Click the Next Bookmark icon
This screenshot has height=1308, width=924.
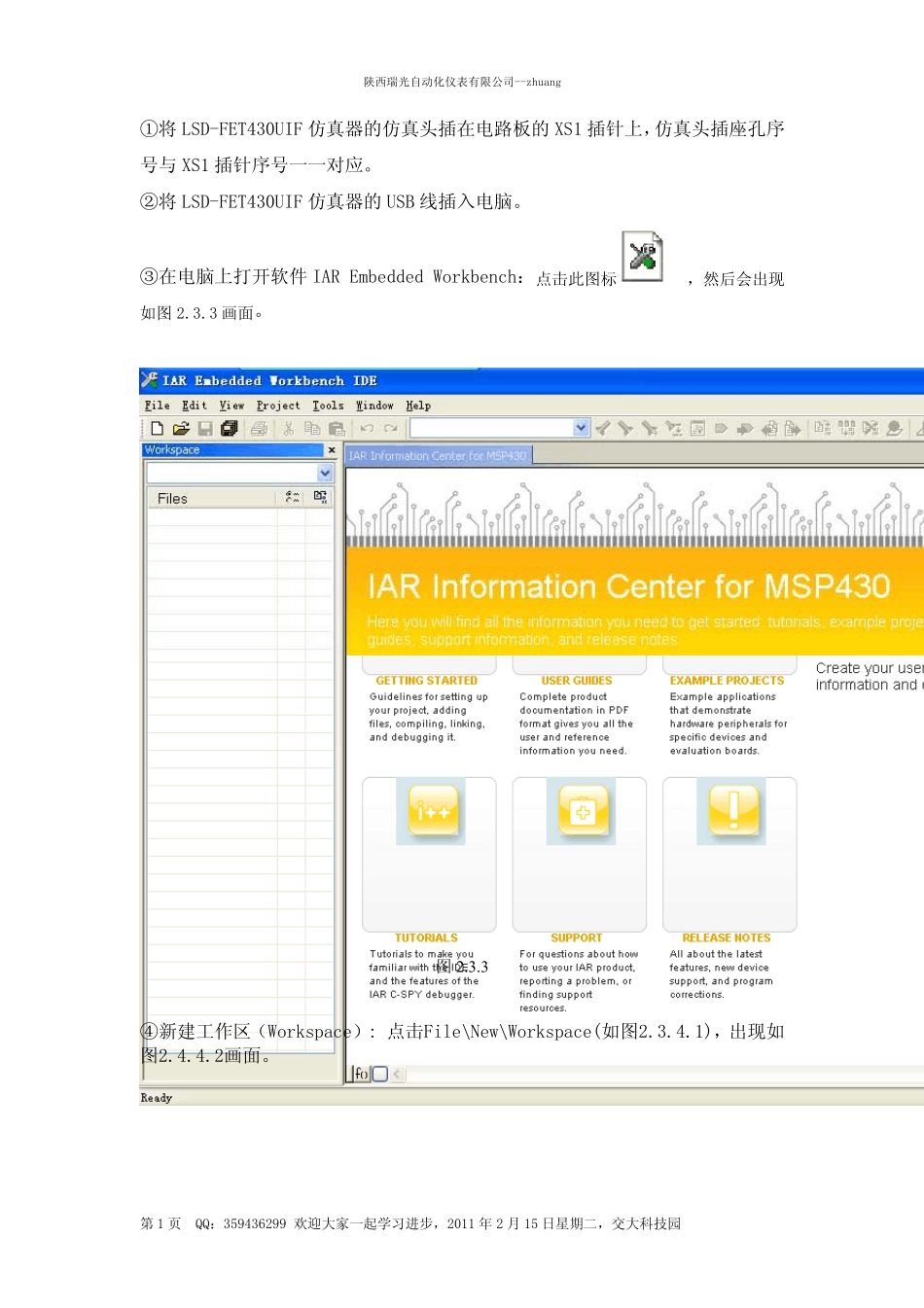tap(745, 429)
